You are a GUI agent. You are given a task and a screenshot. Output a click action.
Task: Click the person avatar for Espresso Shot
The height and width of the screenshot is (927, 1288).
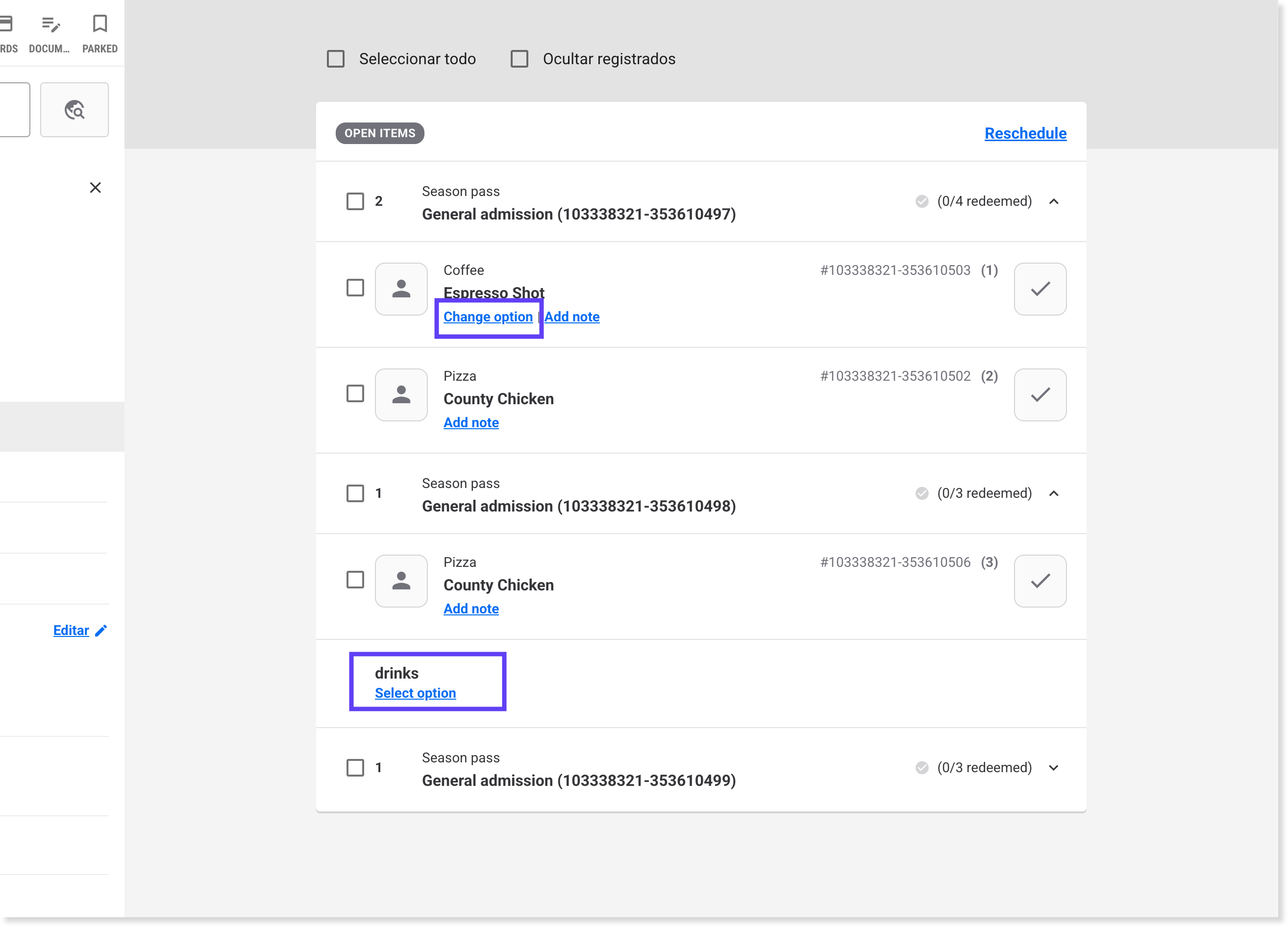tap(401, 289)
